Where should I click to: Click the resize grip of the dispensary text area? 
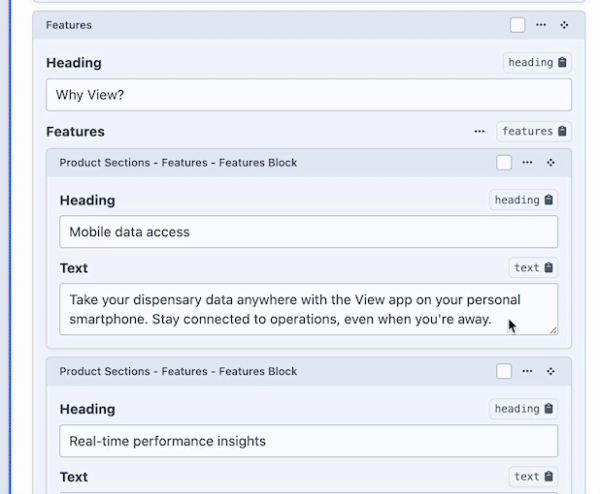(x=552, y=329)
